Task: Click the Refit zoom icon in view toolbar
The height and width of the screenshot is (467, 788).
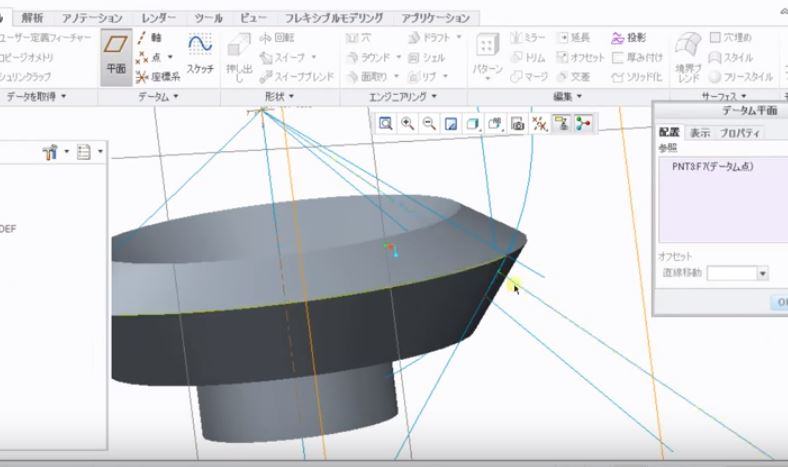Action: coord(386,123)
